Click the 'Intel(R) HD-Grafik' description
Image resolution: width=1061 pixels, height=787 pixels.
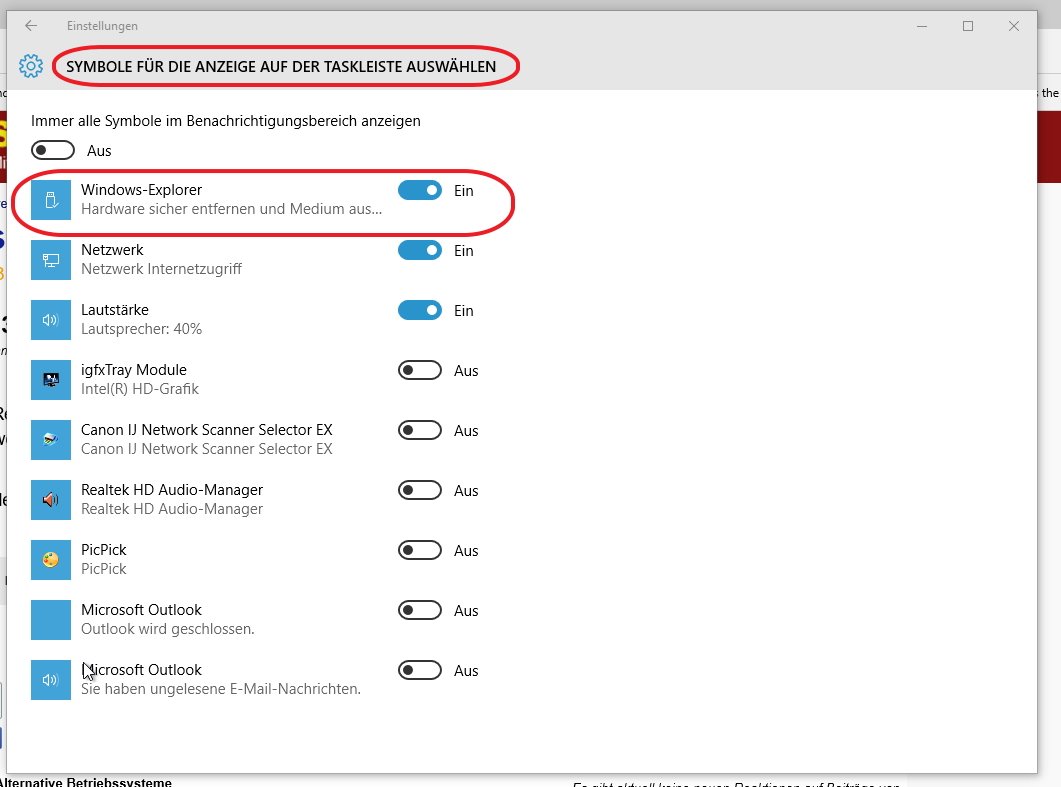tap(140, 389)
